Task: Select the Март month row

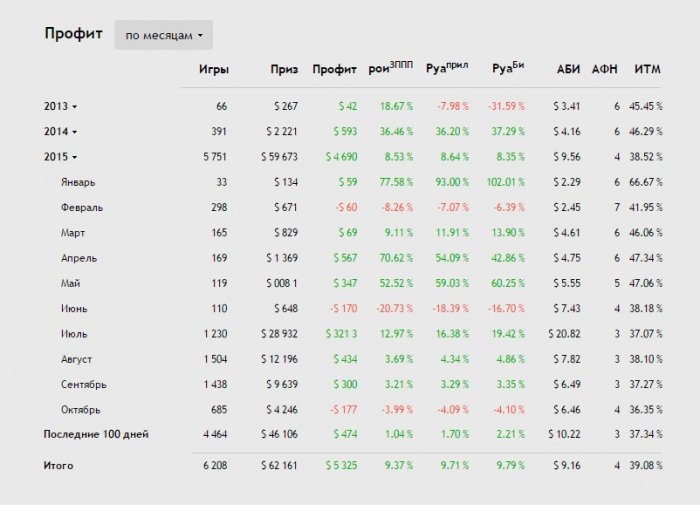Action: pos(74,232)
